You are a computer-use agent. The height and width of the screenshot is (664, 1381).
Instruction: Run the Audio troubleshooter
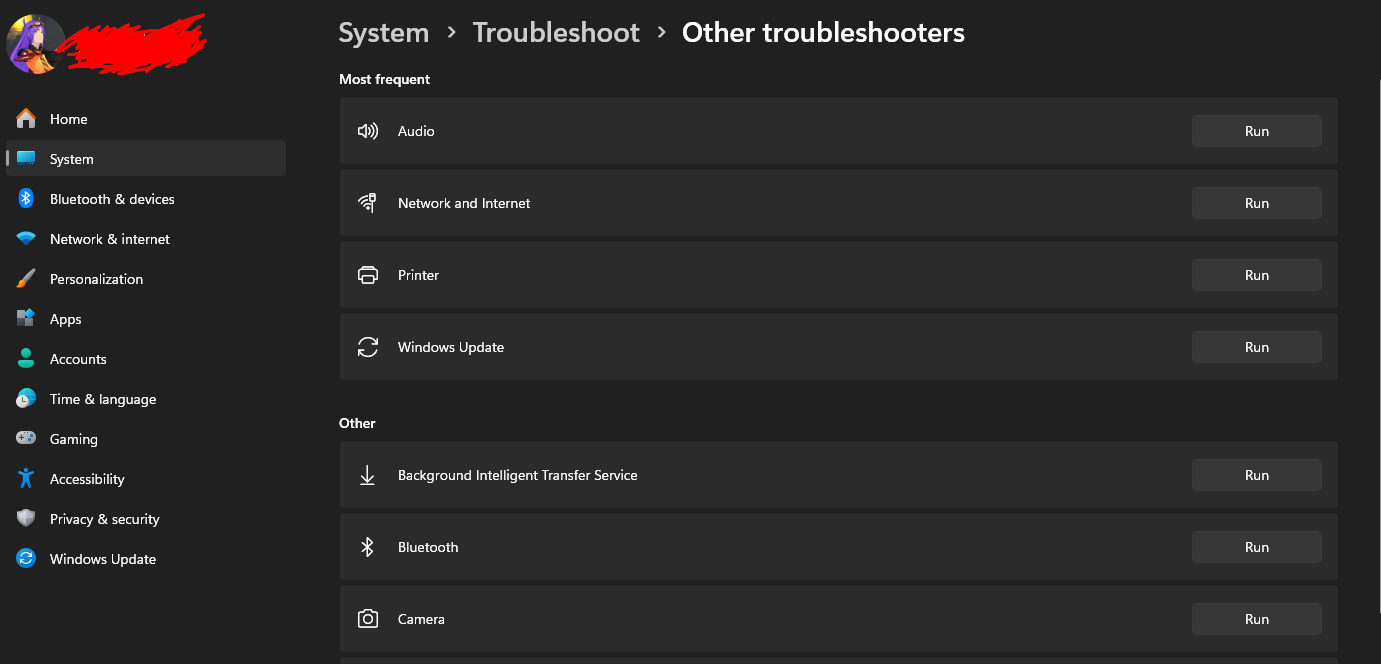[x=1257, y=131]
